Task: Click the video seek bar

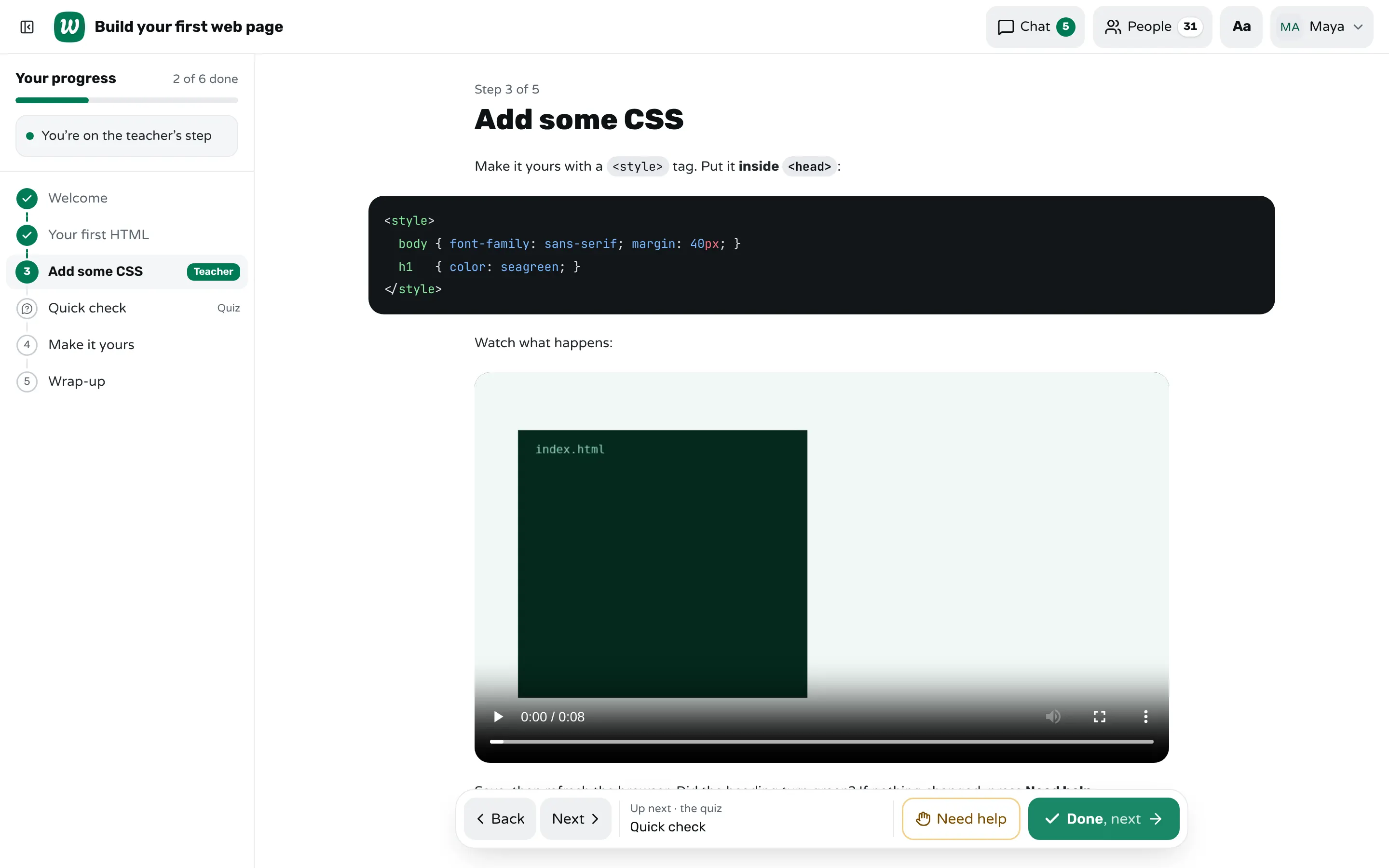Action: pos(821,742)
